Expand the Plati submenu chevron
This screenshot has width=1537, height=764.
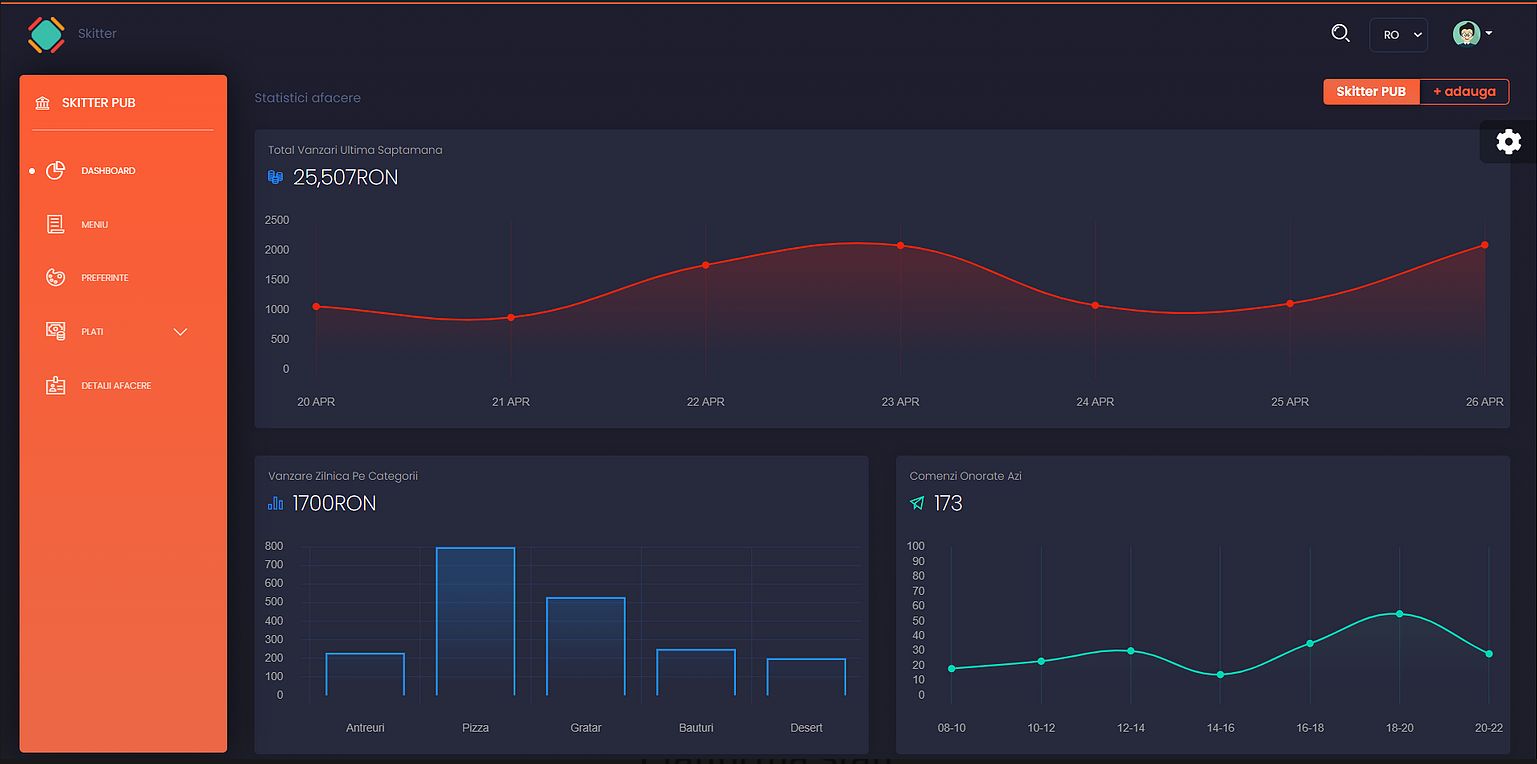181,332
